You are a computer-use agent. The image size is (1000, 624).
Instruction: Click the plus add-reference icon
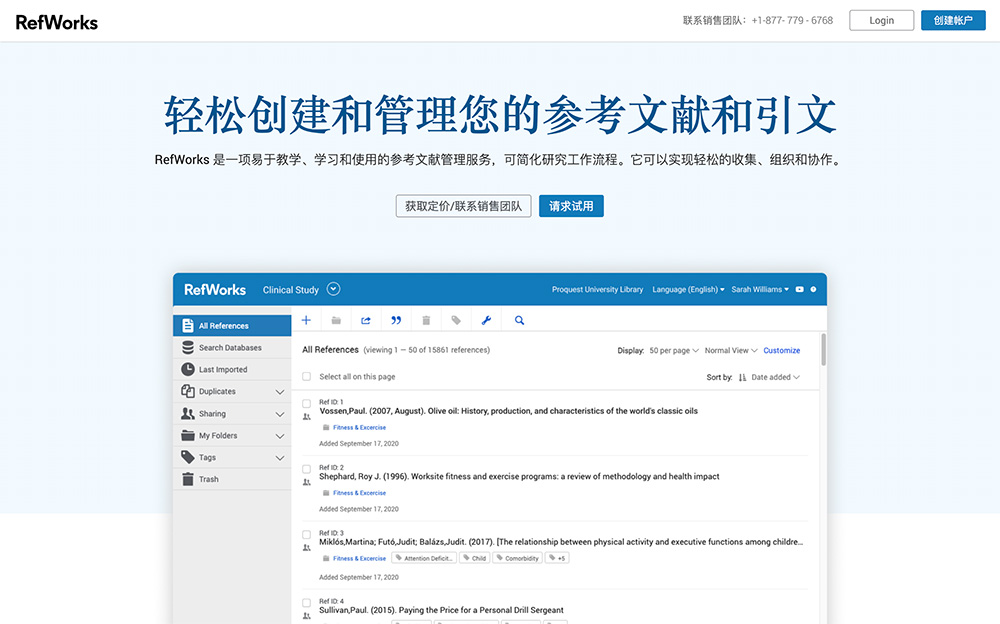(x=306, y=320)
